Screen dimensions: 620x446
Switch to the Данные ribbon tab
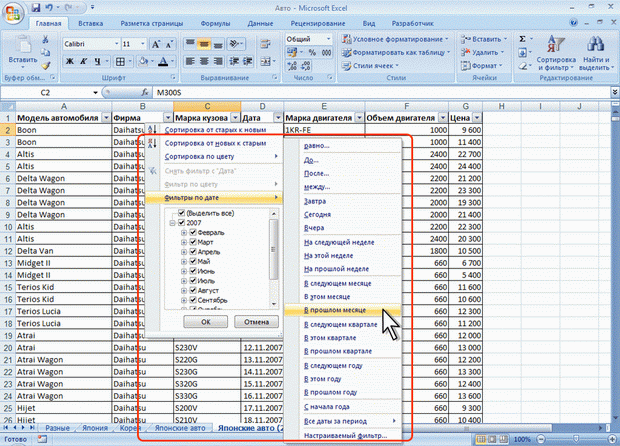tap(260, 23)
